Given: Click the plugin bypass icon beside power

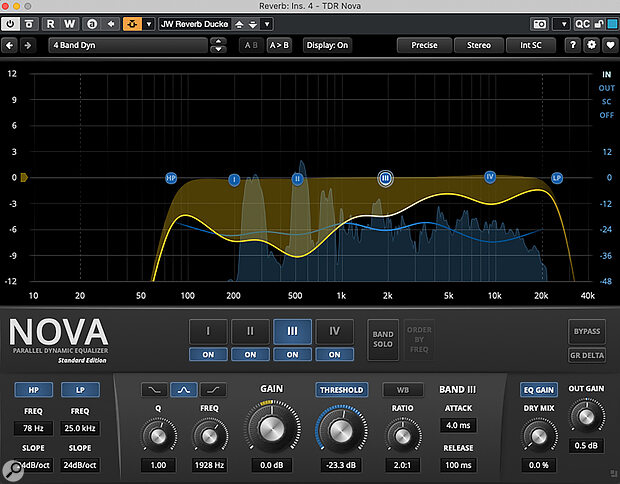Looking at the screenshot, I should point(29,24).
